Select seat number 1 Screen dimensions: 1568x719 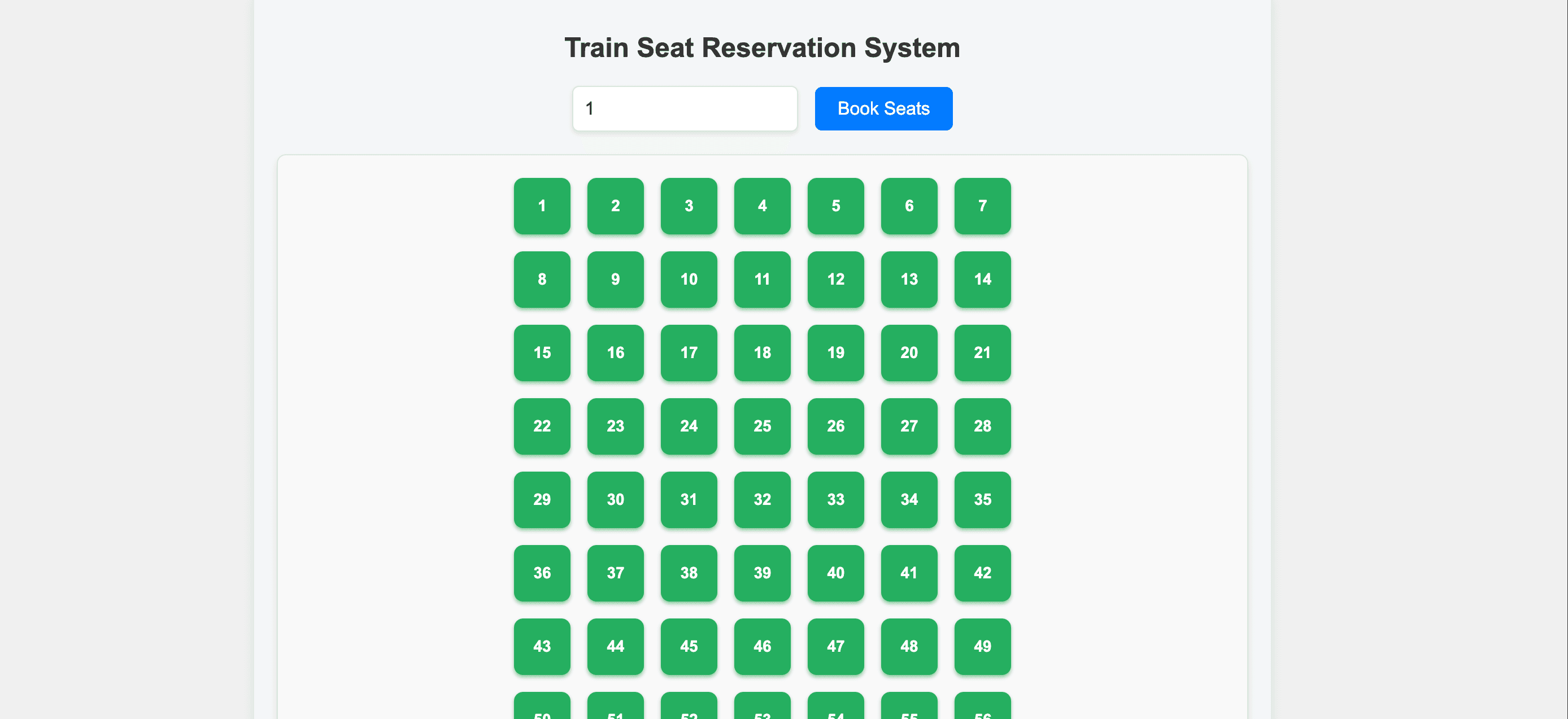542,206
